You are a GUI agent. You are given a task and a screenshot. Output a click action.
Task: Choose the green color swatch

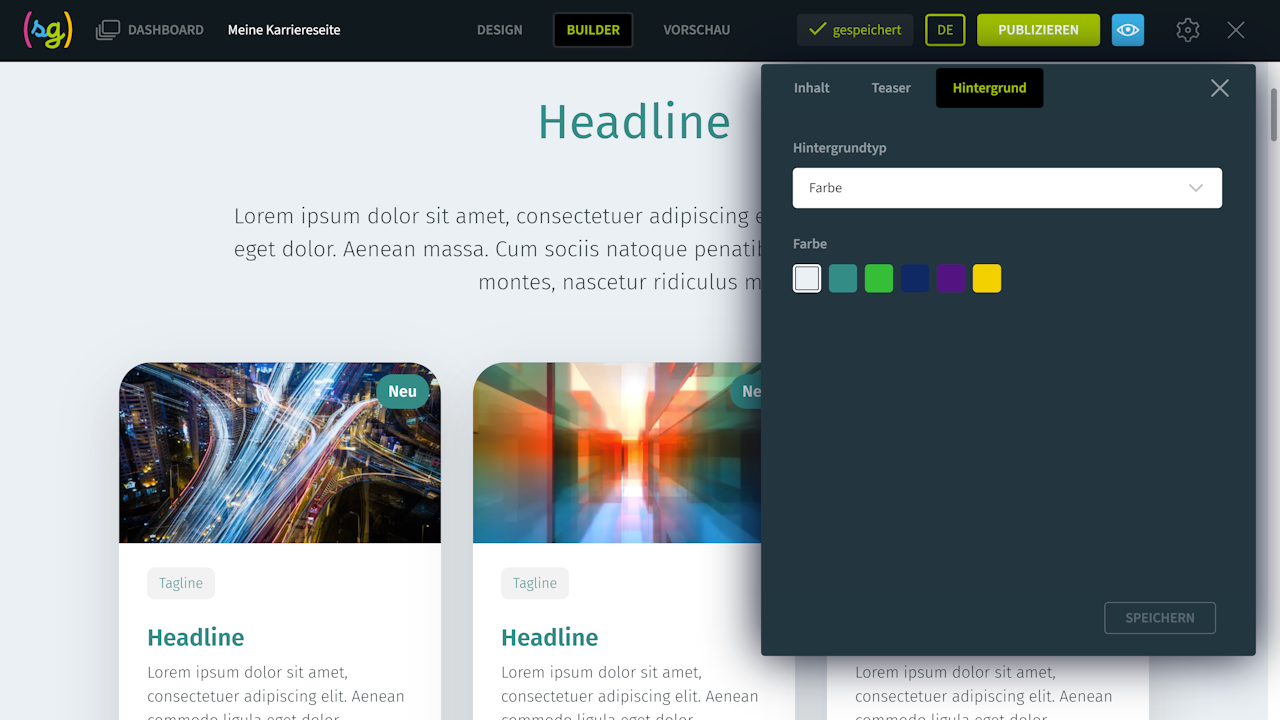(879, 278)
